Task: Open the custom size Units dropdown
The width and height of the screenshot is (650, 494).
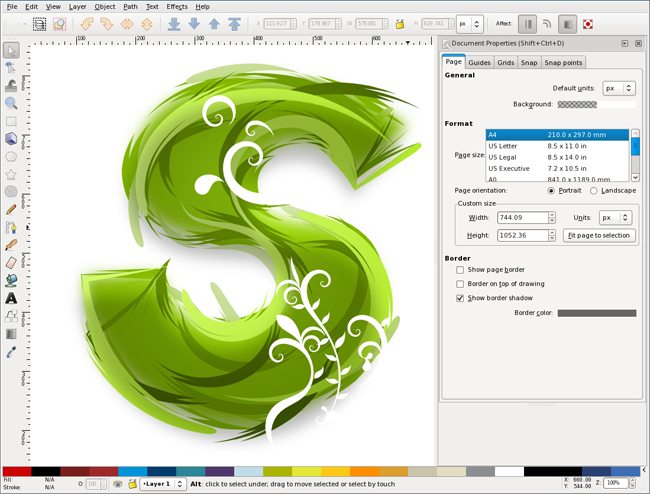Action: coord(615,217)
